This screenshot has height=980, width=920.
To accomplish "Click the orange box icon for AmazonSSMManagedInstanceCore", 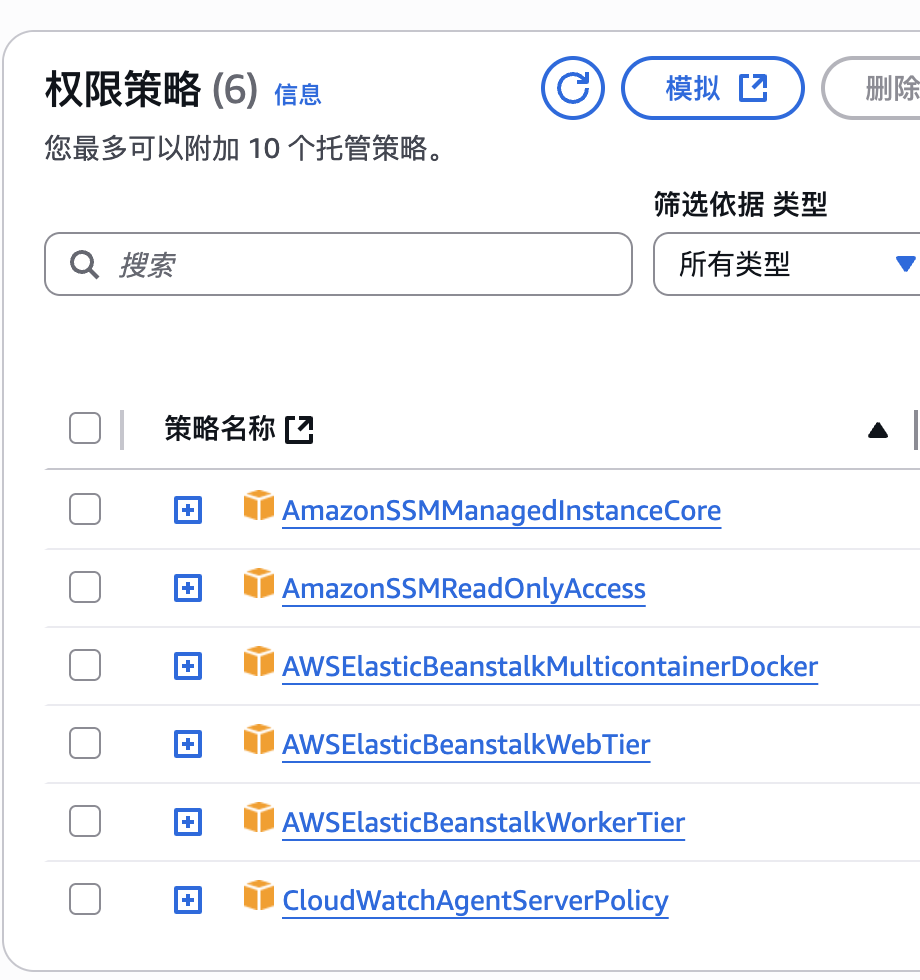I will (x=259, y=505).
